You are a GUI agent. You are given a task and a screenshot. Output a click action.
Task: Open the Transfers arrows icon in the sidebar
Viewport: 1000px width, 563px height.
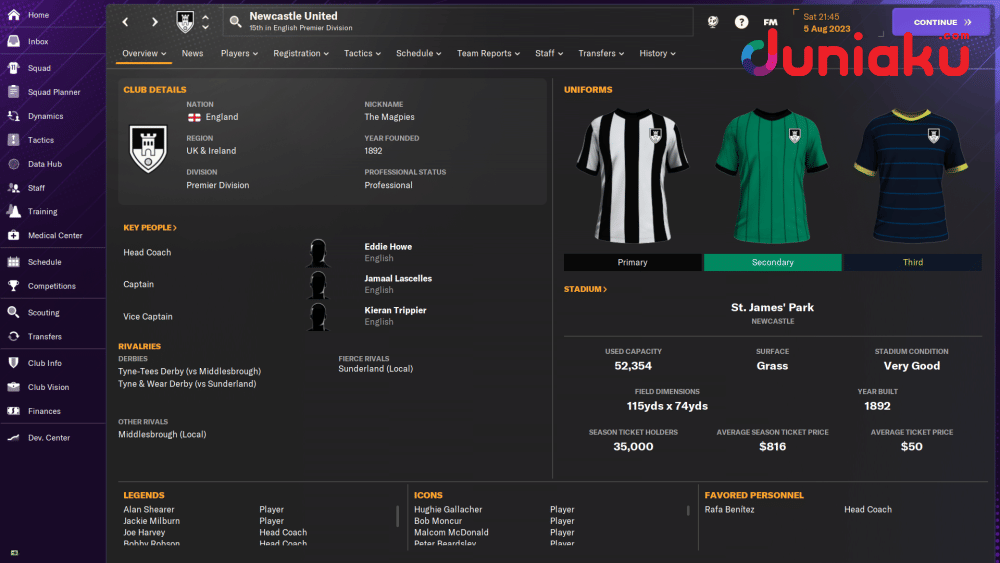13,336
